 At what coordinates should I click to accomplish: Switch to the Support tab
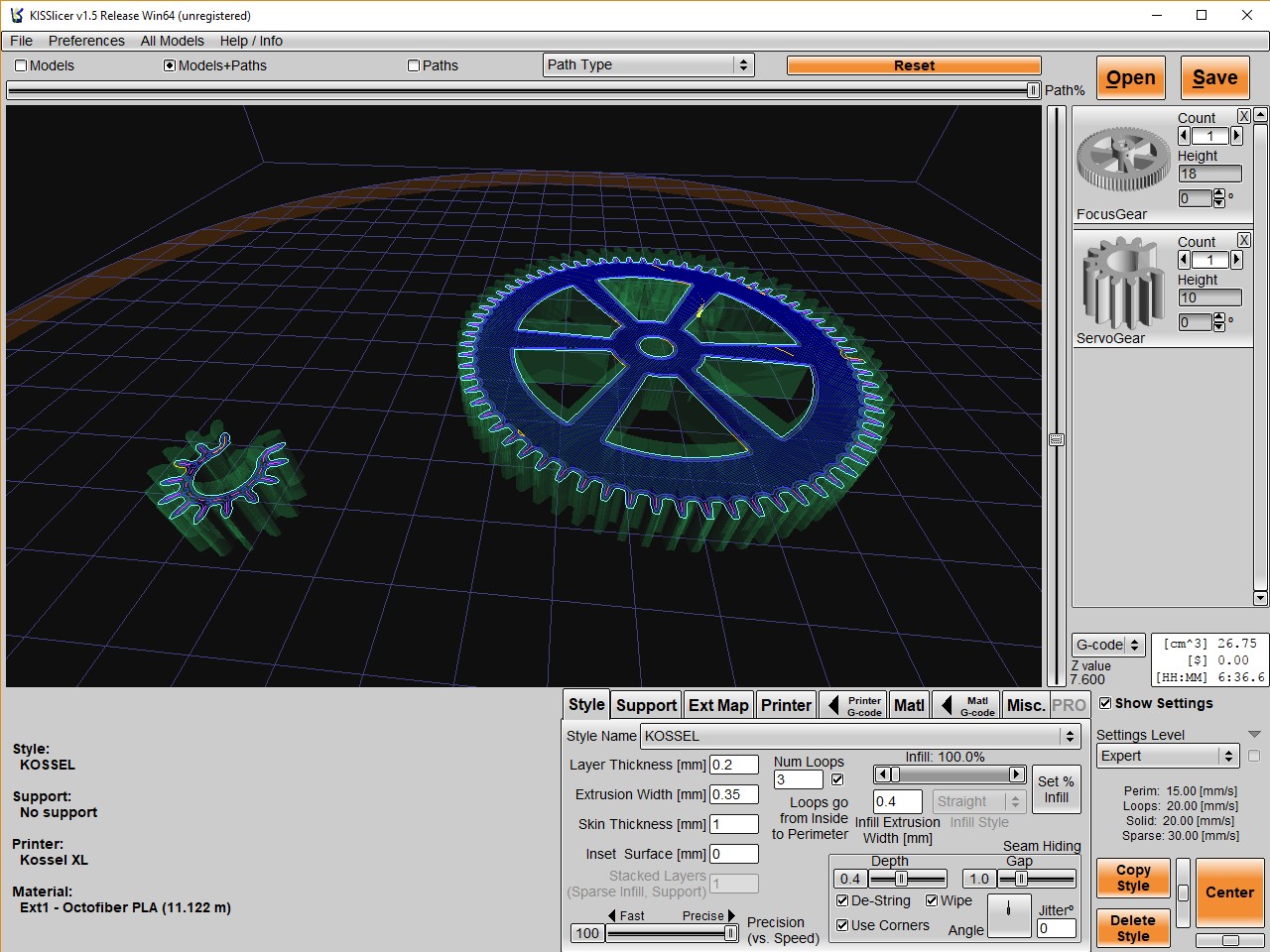[646, 705]
